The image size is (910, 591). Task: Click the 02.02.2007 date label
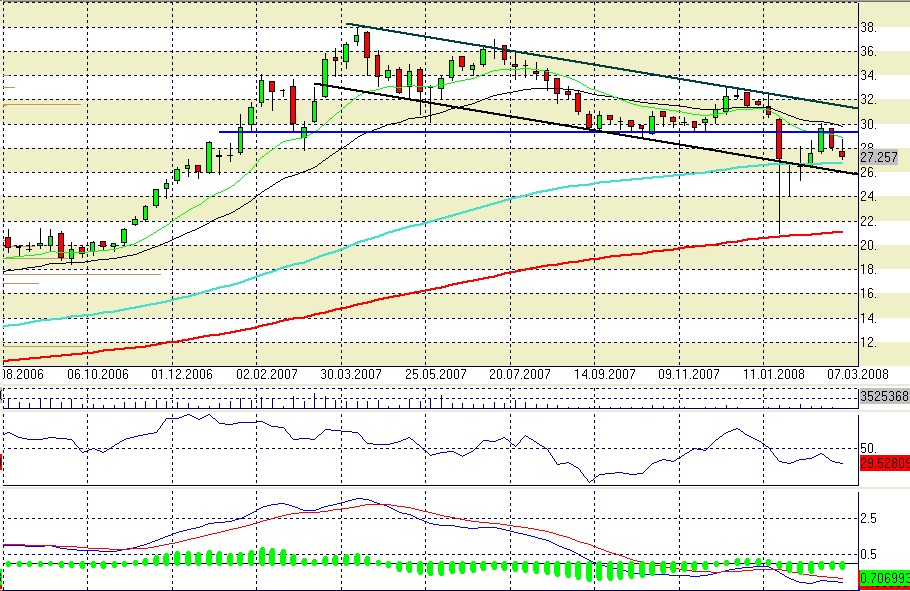pos(266,374)
